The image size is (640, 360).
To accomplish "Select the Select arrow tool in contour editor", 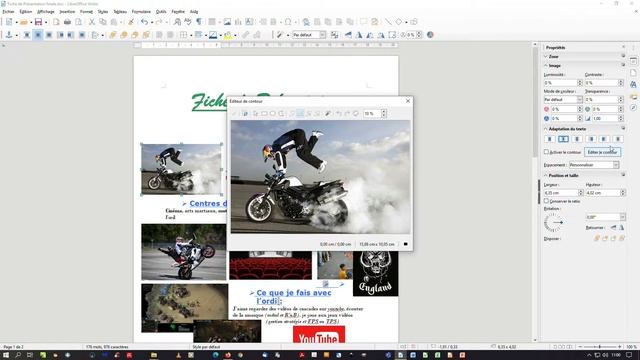I will [x=256, y=113].
